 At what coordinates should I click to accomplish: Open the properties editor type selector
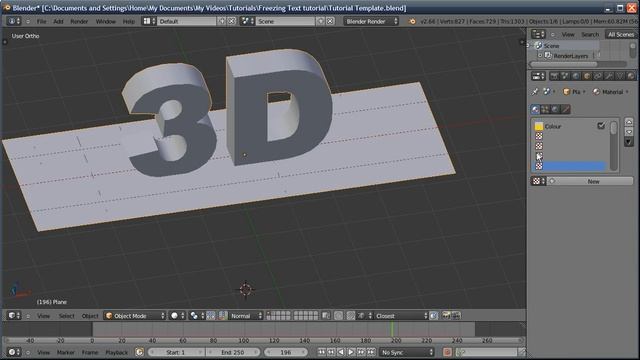pyautogui.click(x=538, y=76)
